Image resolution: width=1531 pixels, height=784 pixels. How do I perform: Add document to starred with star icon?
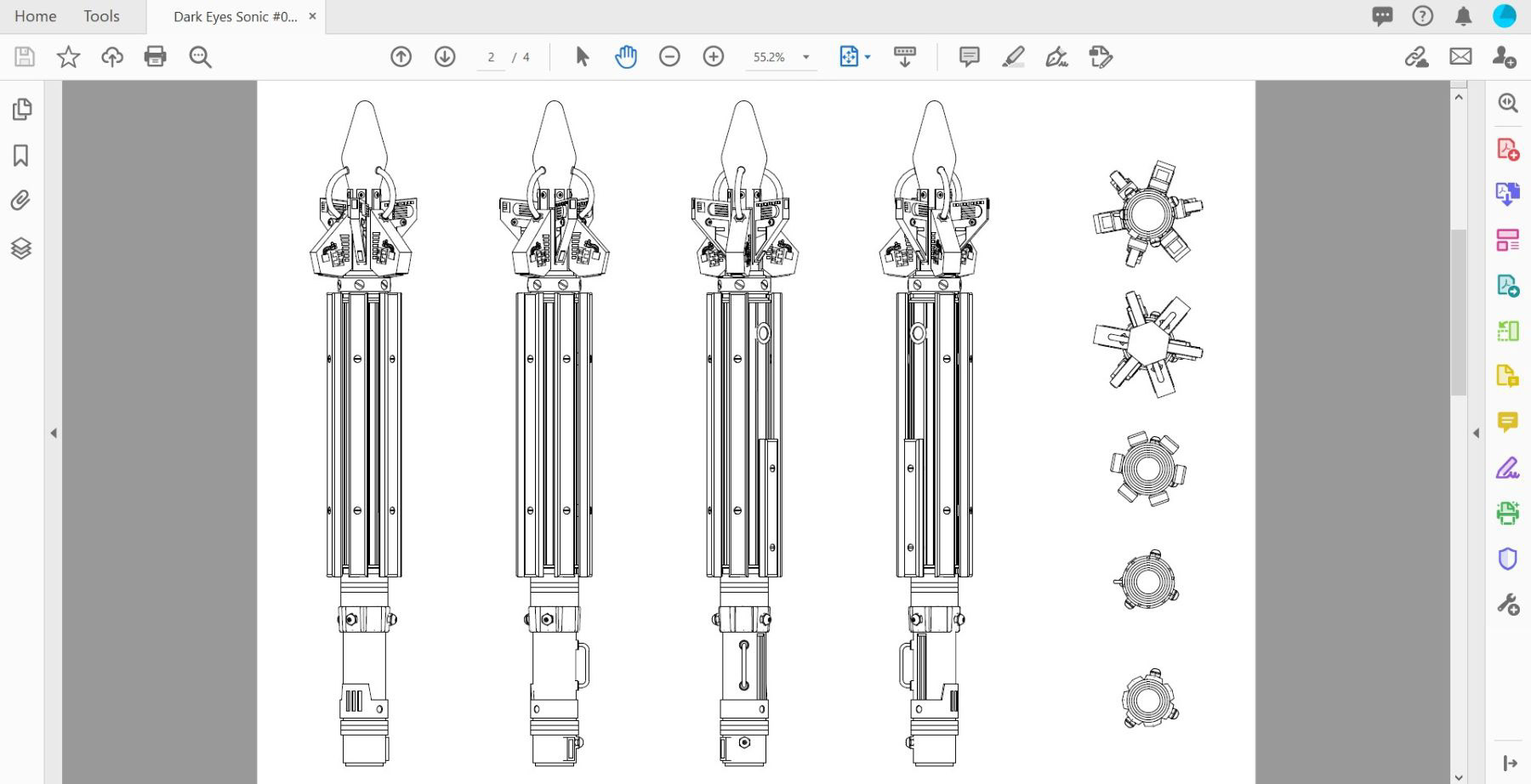pyautogui.click(x=68, y=57)
